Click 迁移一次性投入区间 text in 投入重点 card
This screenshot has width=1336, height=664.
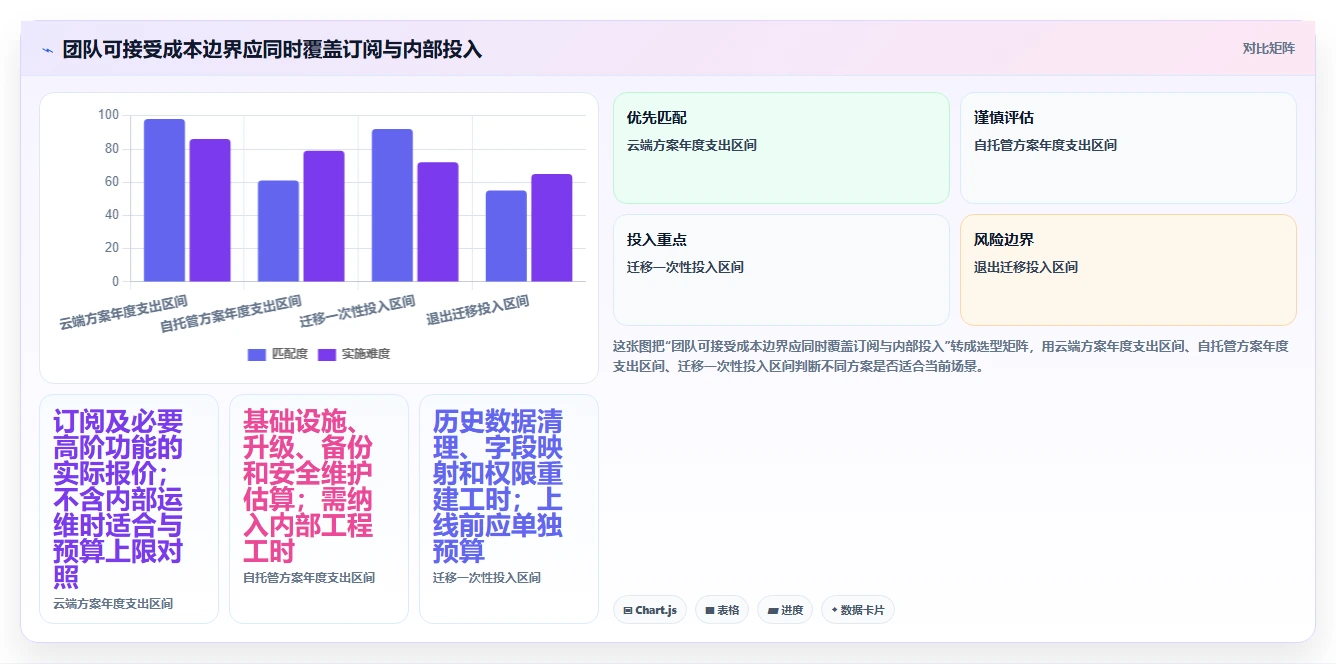[x=685, y=267]
